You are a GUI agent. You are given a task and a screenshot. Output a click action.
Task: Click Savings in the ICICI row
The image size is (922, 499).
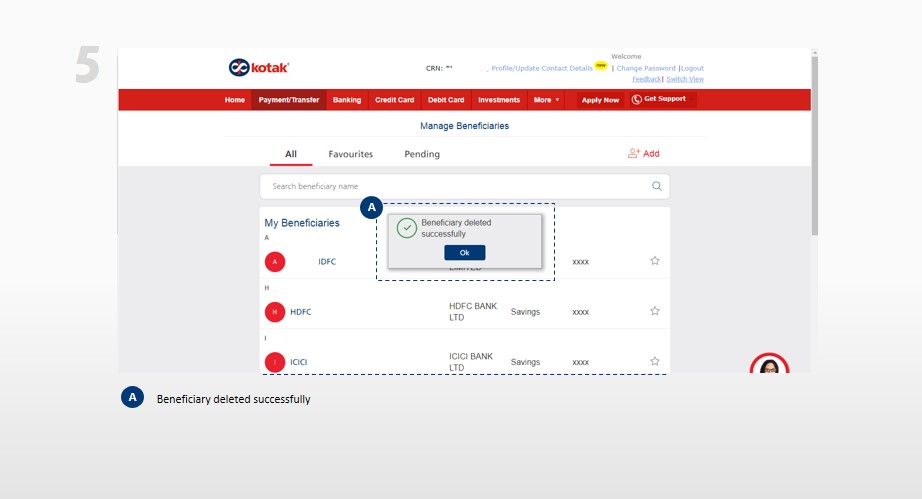tap(525, 362)
